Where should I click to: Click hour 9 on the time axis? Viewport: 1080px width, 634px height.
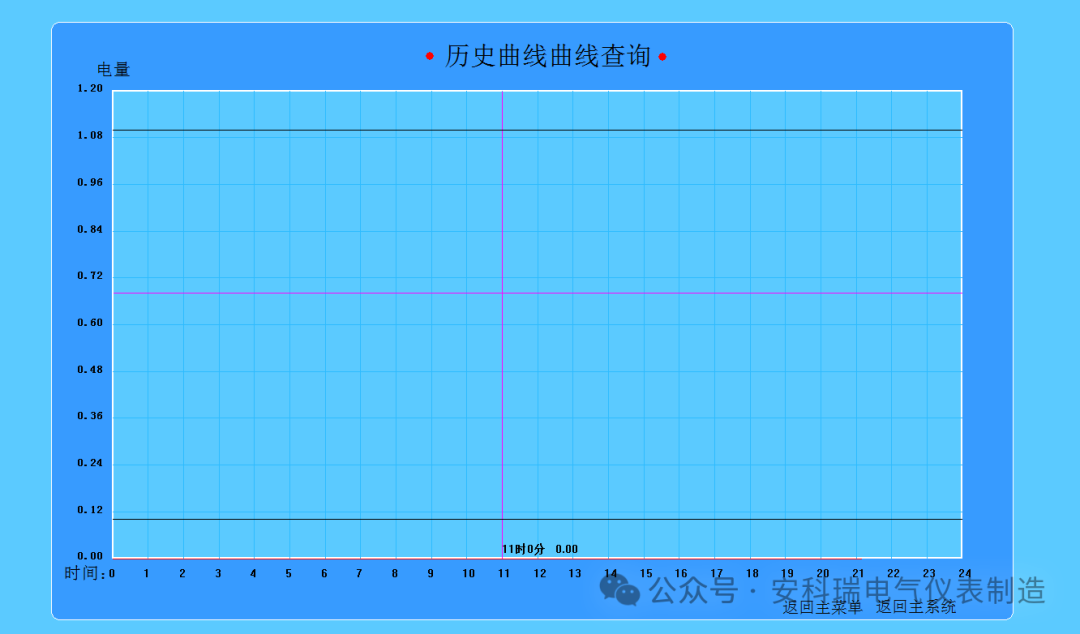[430, 573]
